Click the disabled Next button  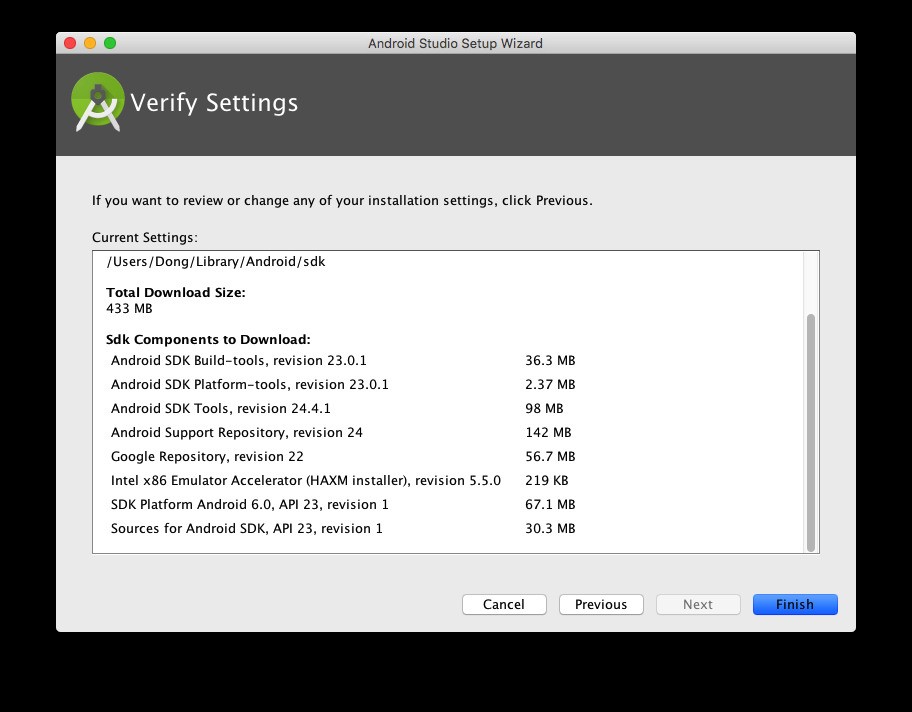[x=698, y=604]
